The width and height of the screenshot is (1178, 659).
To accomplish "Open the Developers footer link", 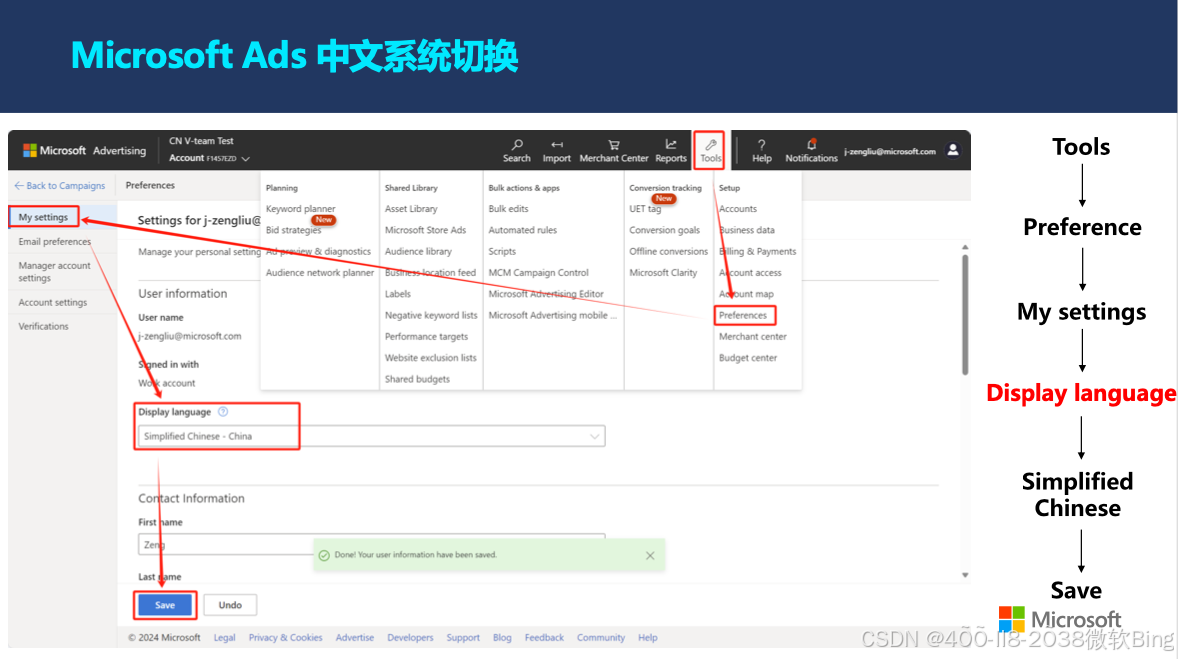I will (410, 637).
